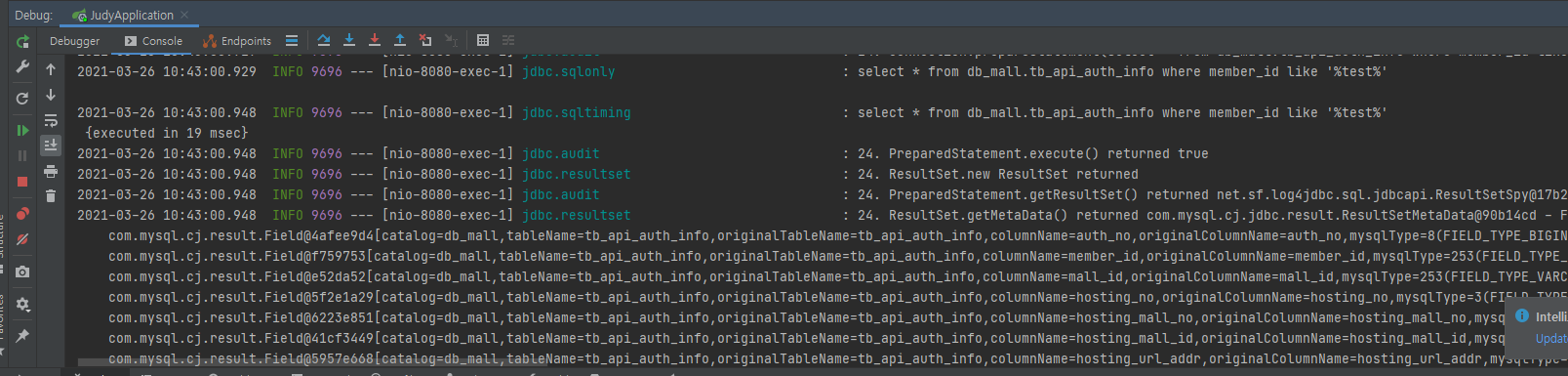Close the JudyApplication tab
Screen dimensions: 1568x376
point(184,15)
